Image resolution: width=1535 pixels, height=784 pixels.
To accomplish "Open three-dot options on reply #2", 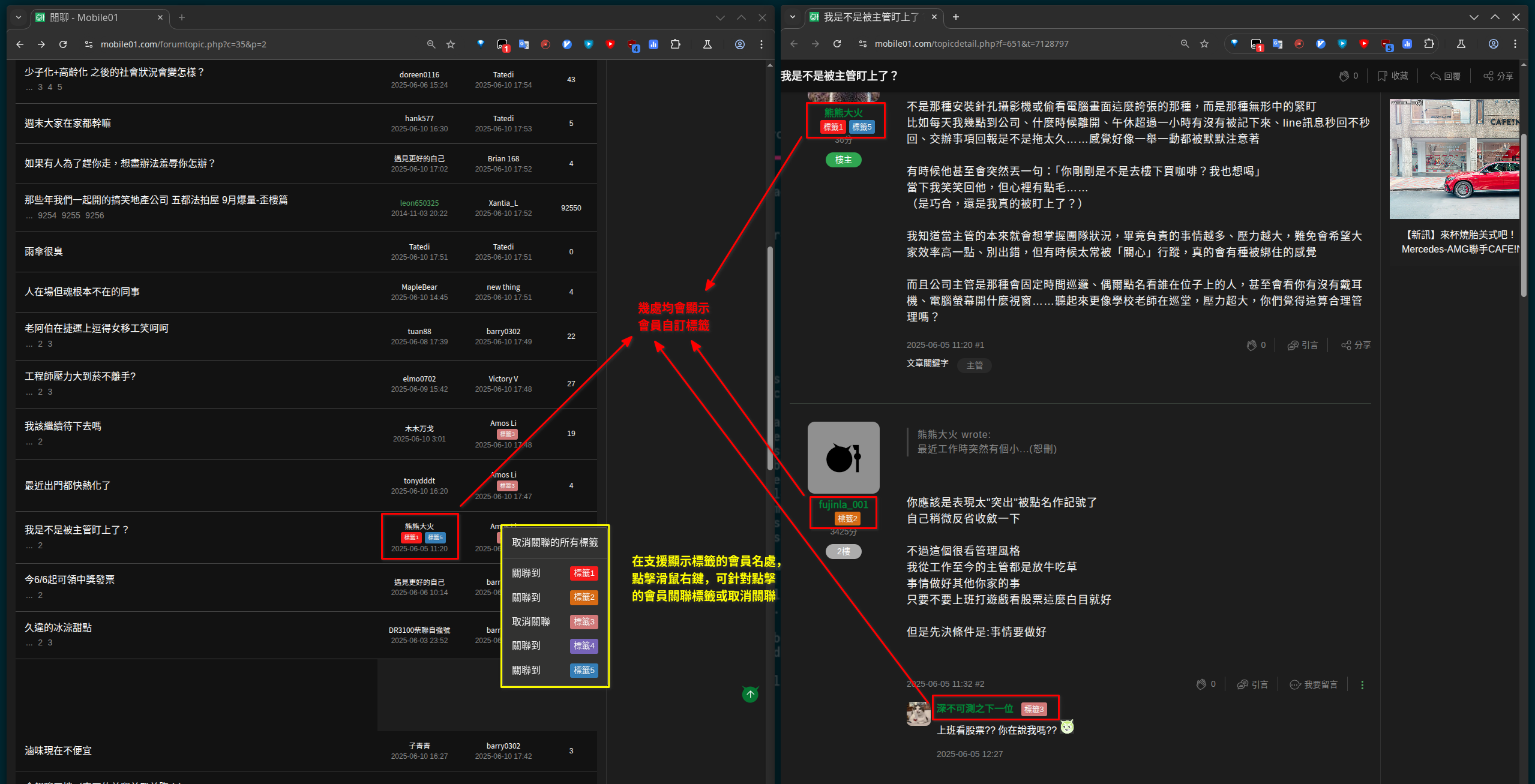I will pos(1362,684).
